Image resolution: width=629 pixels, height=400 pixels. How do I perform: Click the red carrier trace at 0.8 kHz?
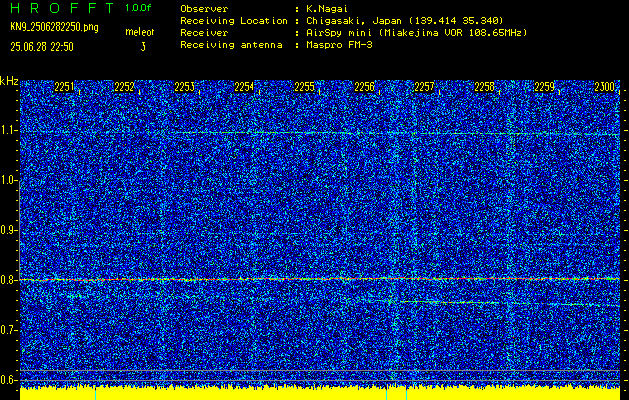[x=320, y=279]
